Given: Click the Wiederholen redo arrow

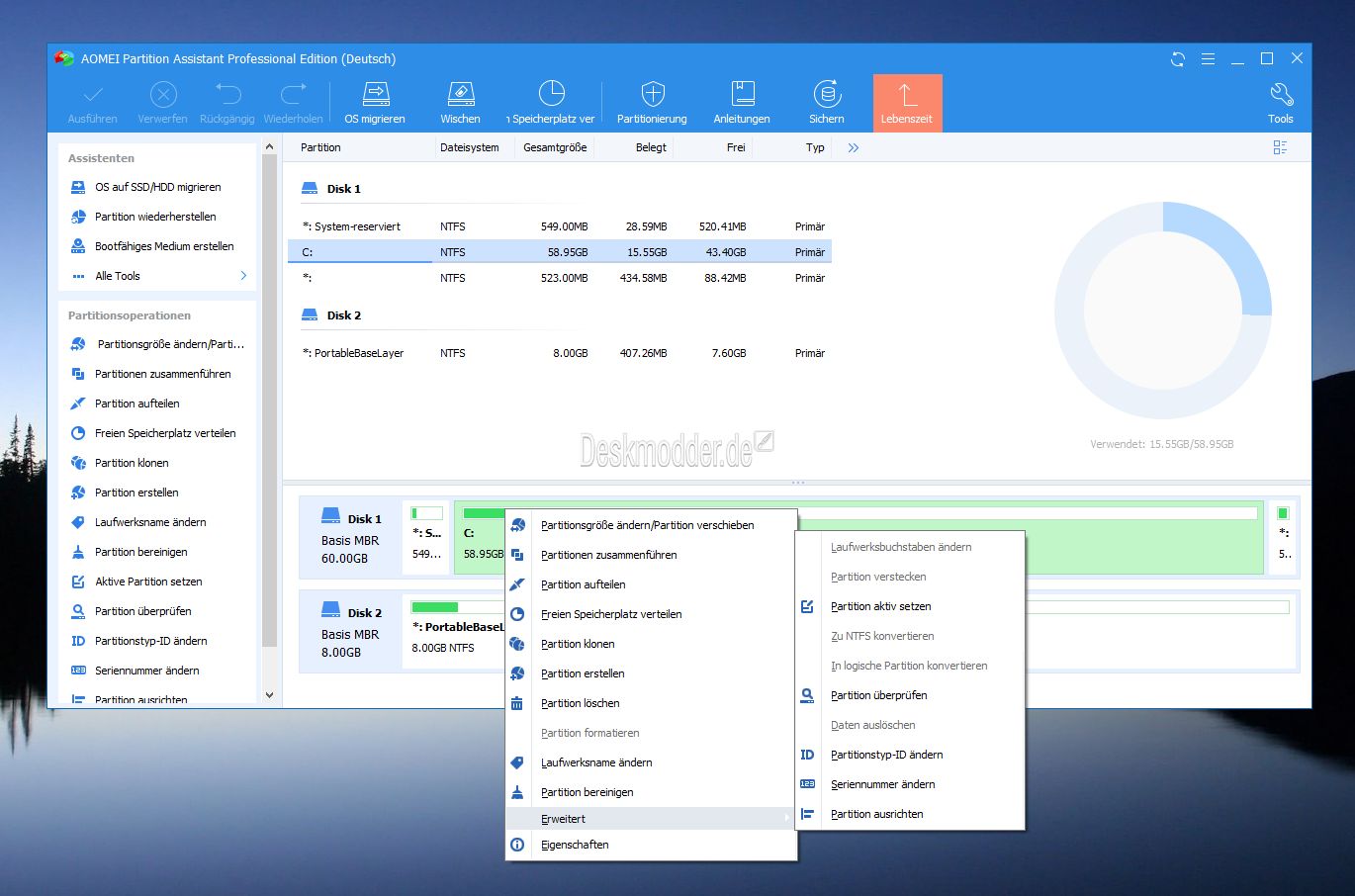Looking at the screenshot, I should tap(294, 94).
